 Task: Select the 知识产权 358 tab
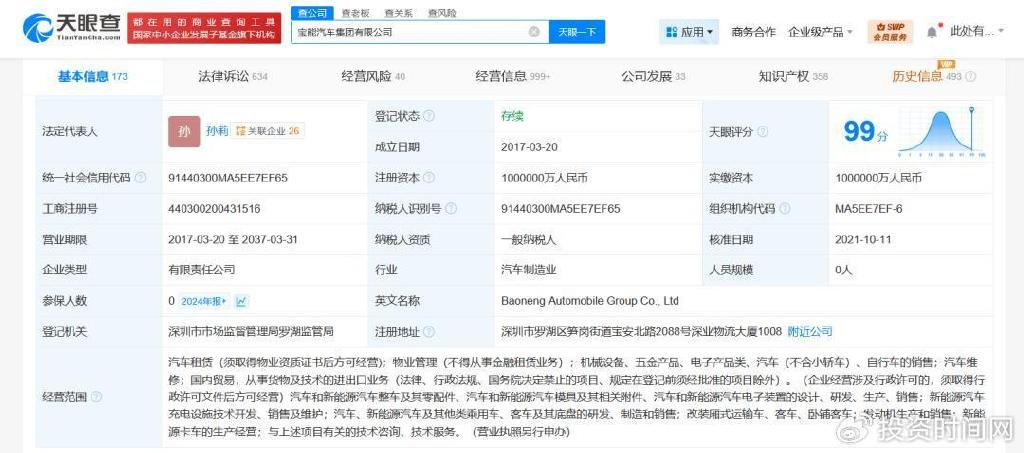pyautogui.click(x=793, y=76)
